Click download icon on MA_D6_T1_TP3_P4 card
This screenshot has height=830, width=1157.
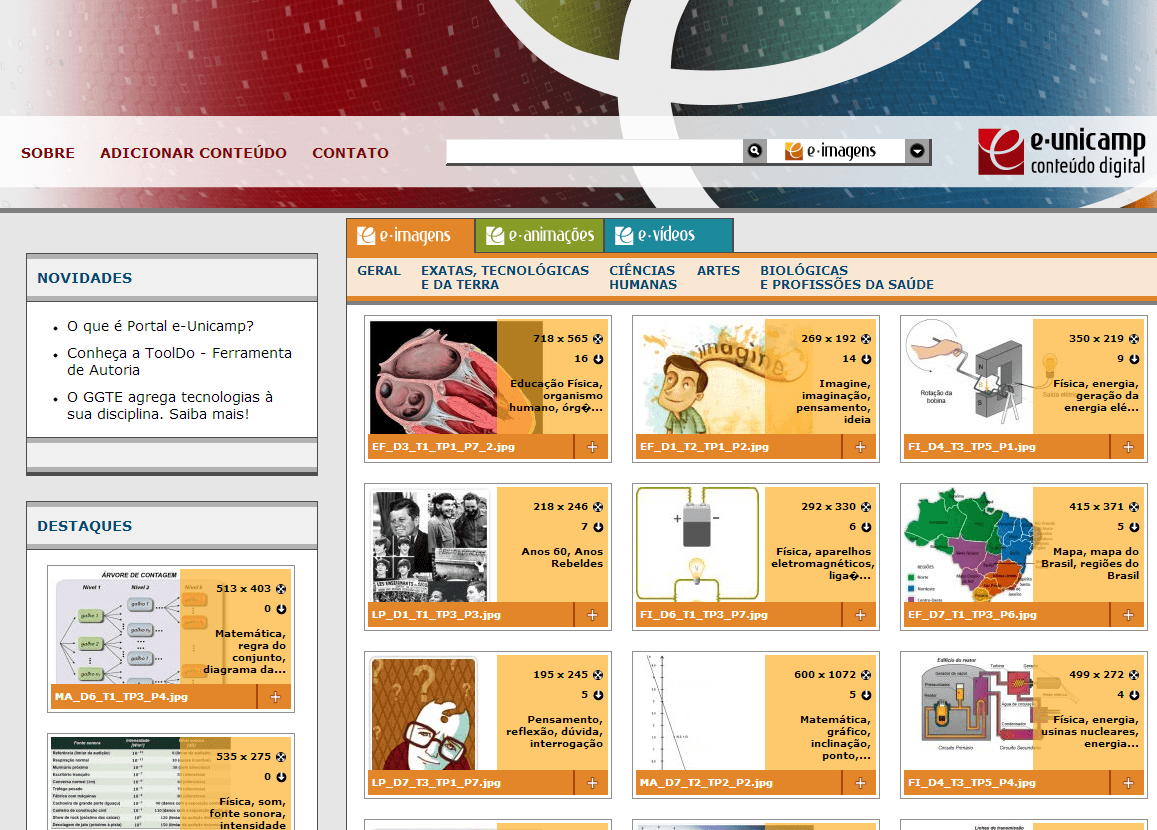pos(281,609)
